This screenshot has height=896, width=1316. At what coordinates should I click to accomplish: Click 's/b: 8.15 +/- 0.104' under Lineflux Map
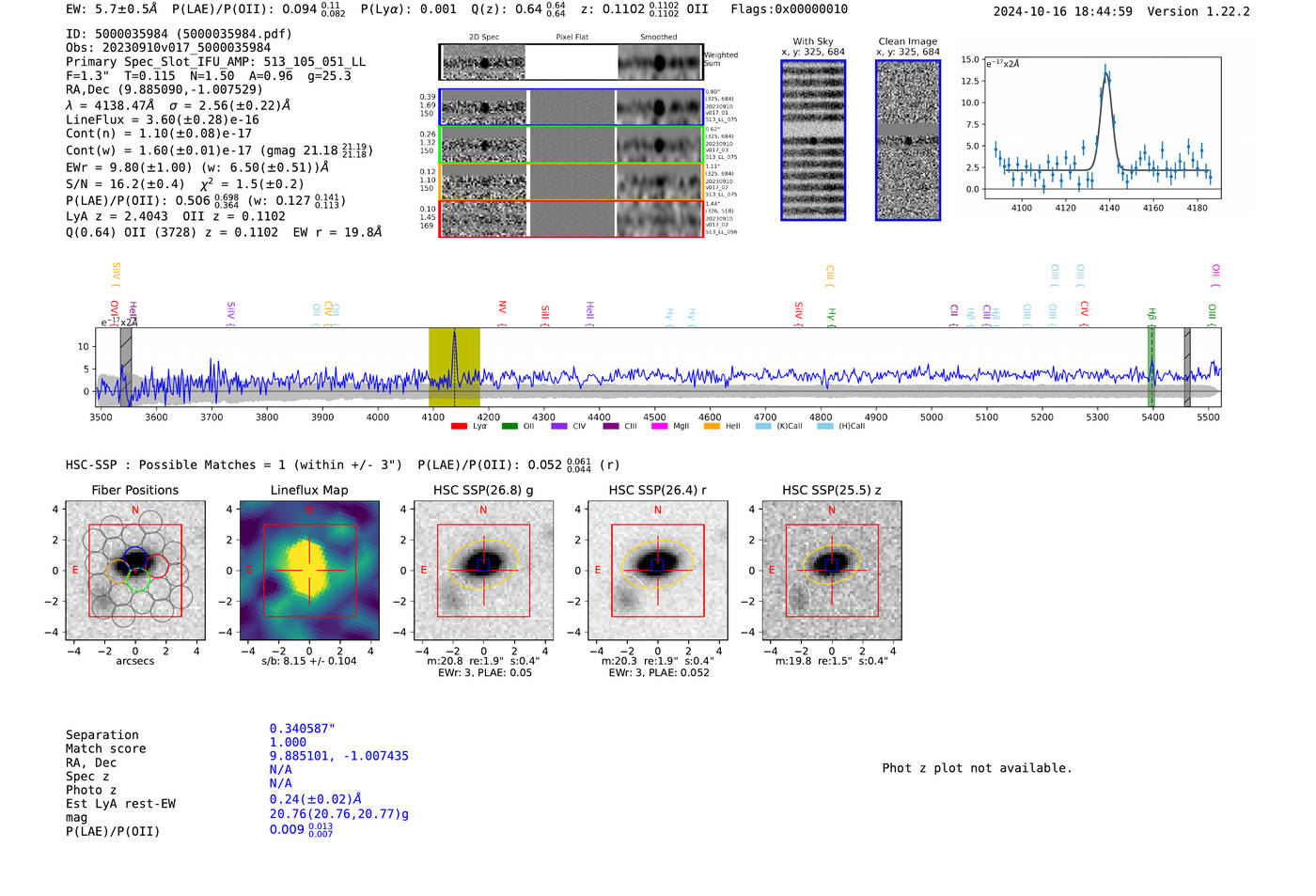click(309, 661)
